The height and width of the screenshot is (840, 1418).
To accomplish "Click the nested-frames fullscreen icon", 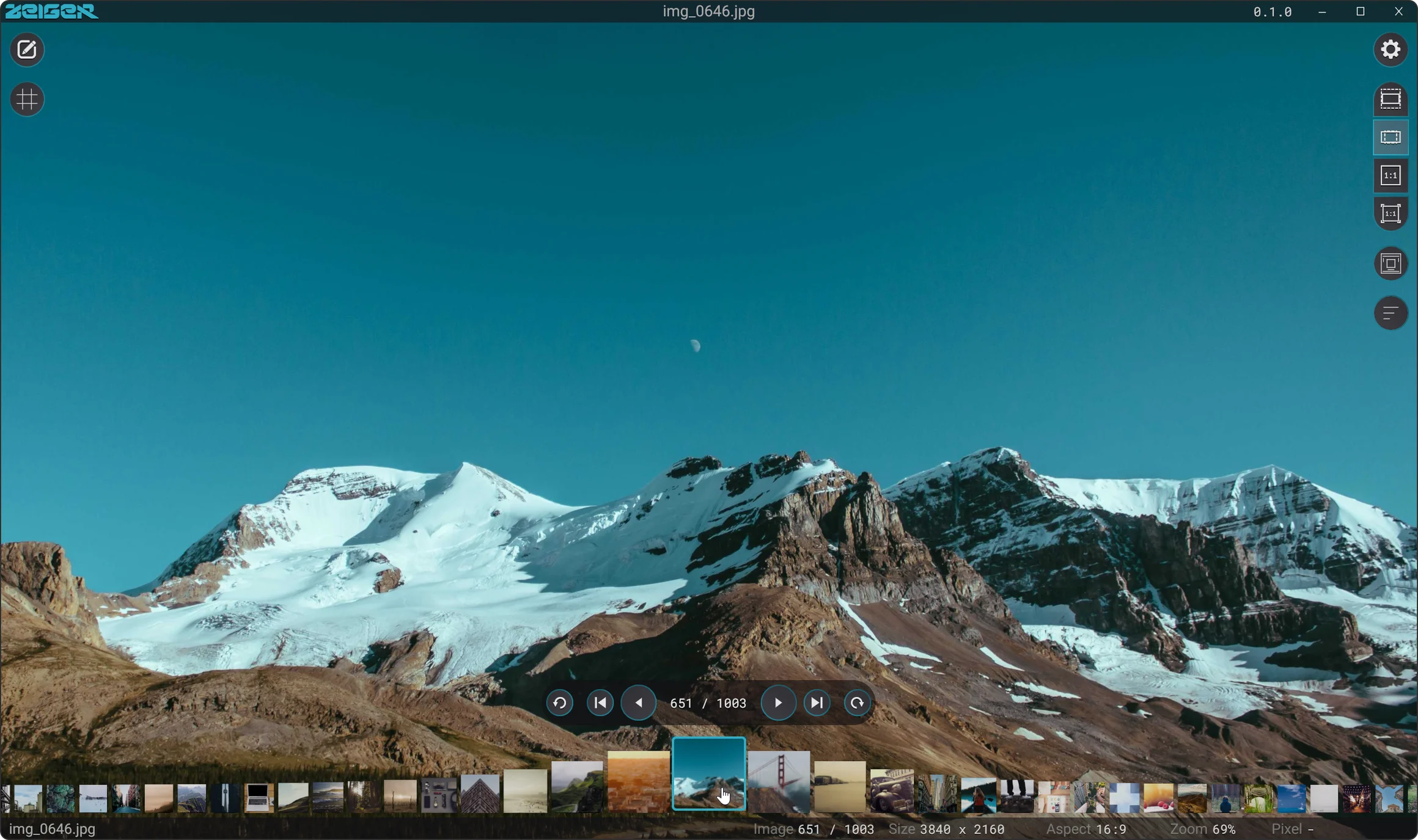I will click(x=1390, y=264).
